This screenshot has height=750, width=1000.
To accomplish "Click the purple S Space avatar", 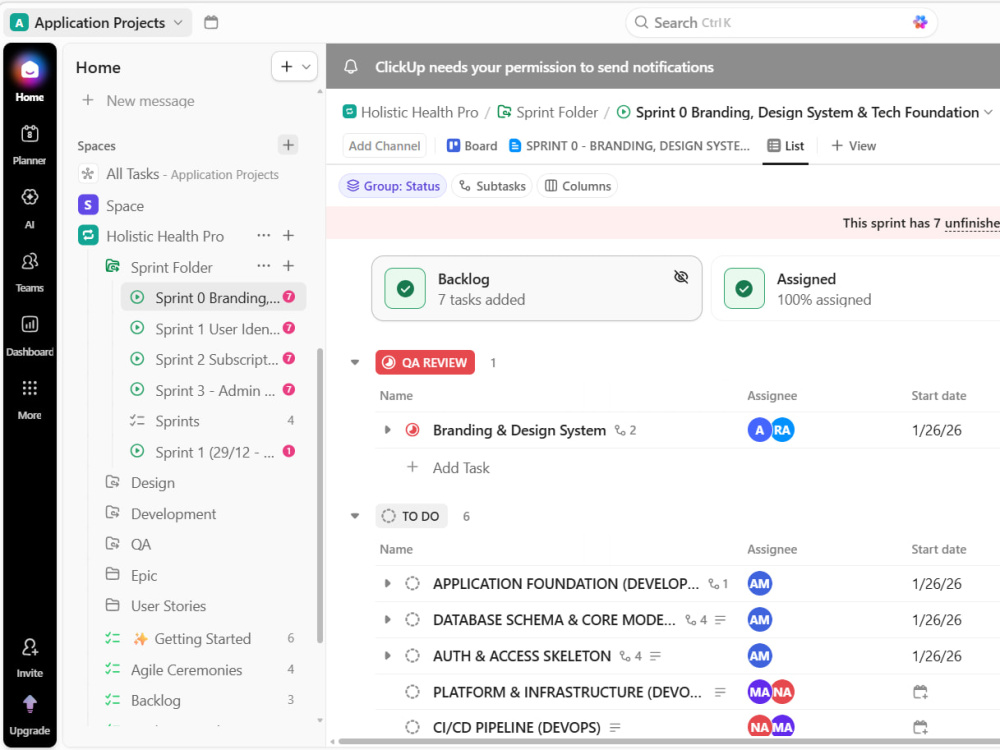I will (x=88, y=205).
